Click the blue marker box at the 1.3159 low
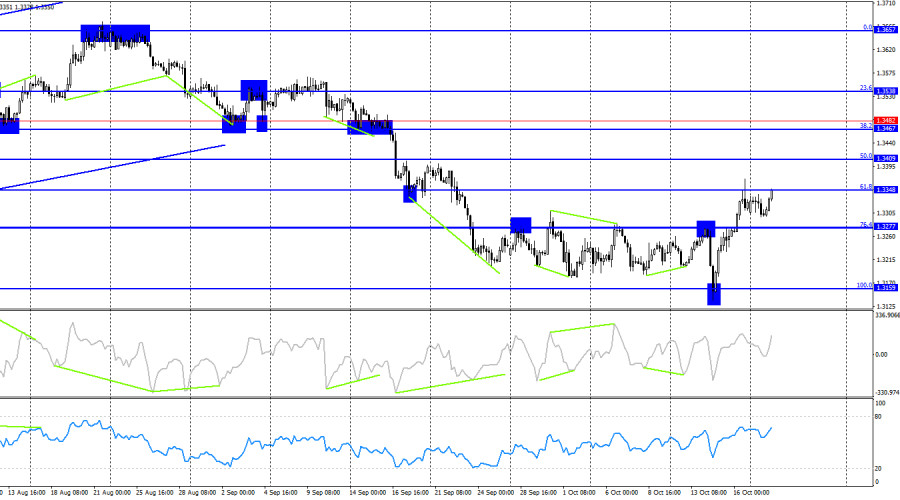Image resolution: width=900 pixels, height=500 pixels. [713, 294]
